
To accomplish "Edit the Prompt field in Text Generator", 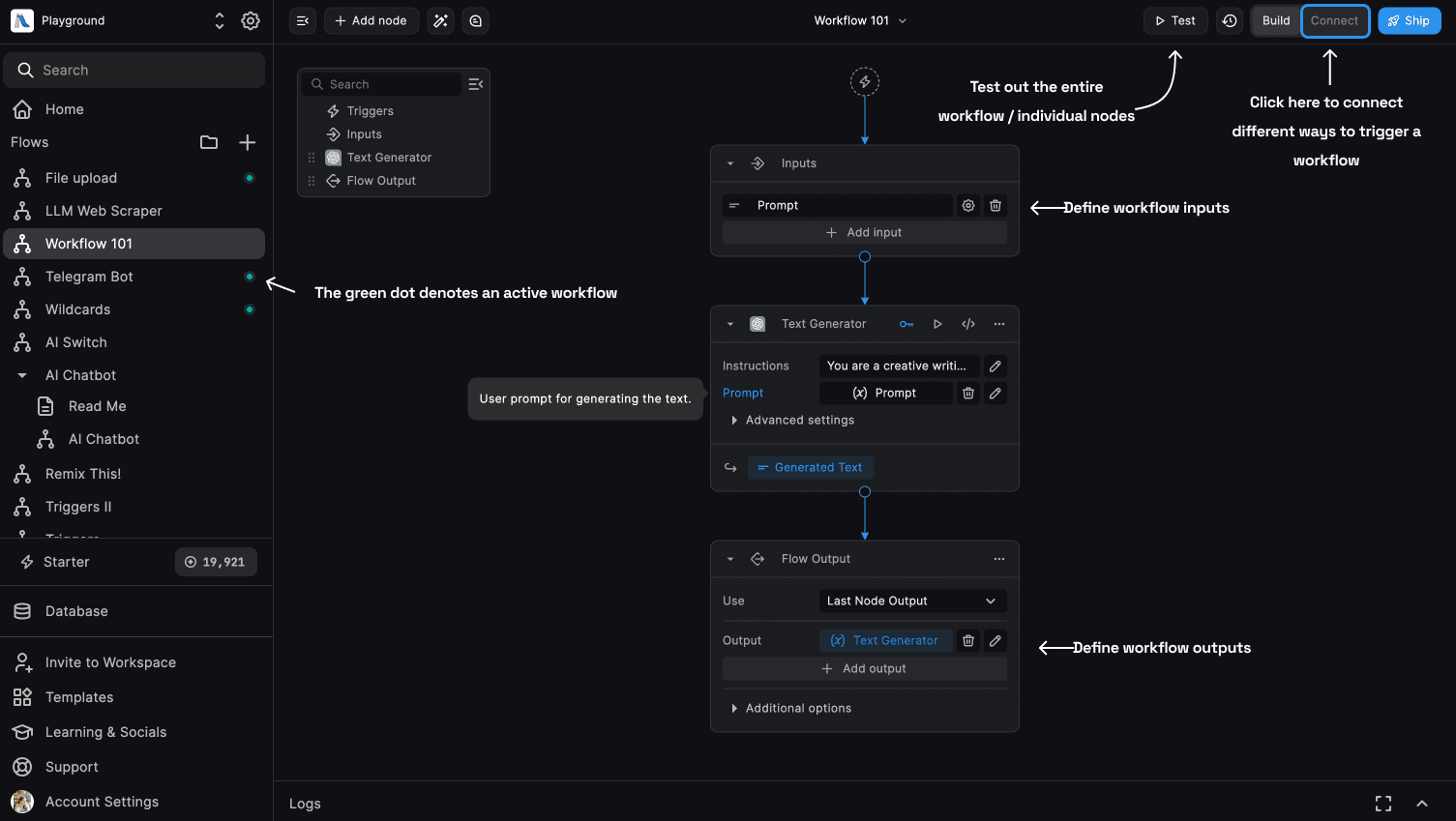I will tap(995, 393).
